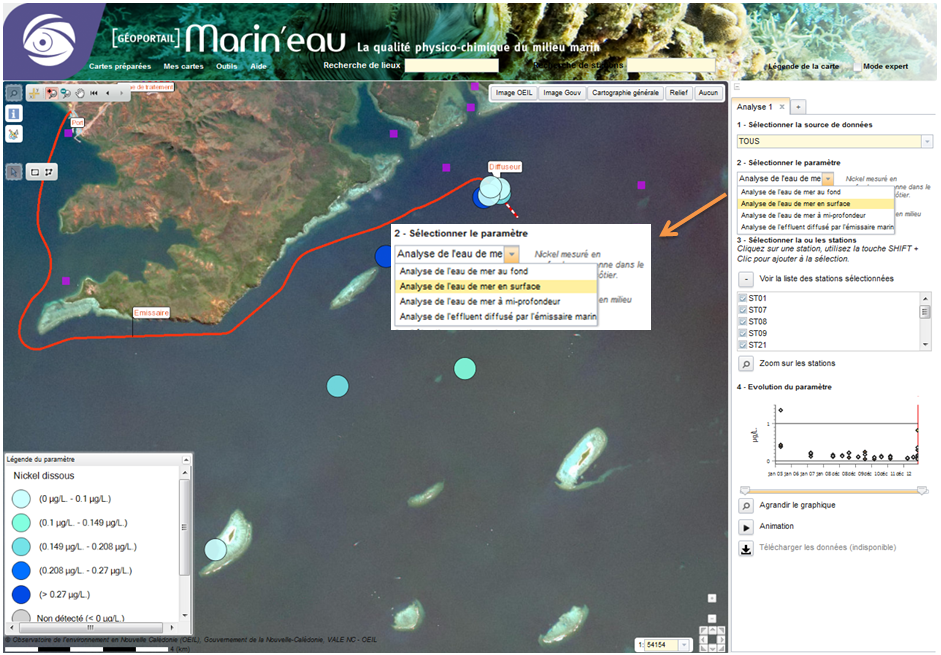Activate the pan hand tool
Viewport: 941px width, 655px height.
tap(80, 93)
